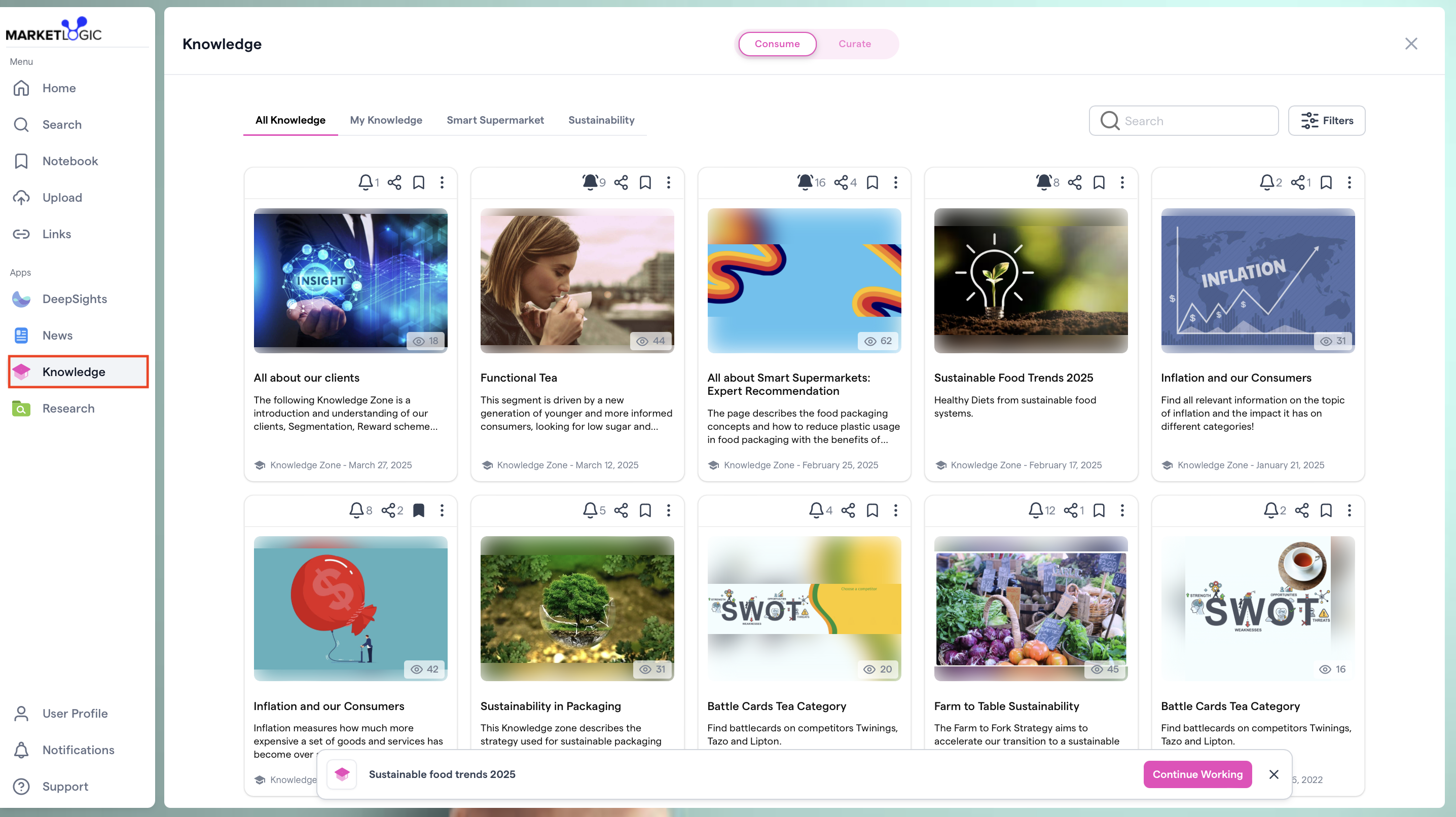Screen dimensions: 1456x817
Task: Open more options on Functional Tea card
Action: (669, 182)
